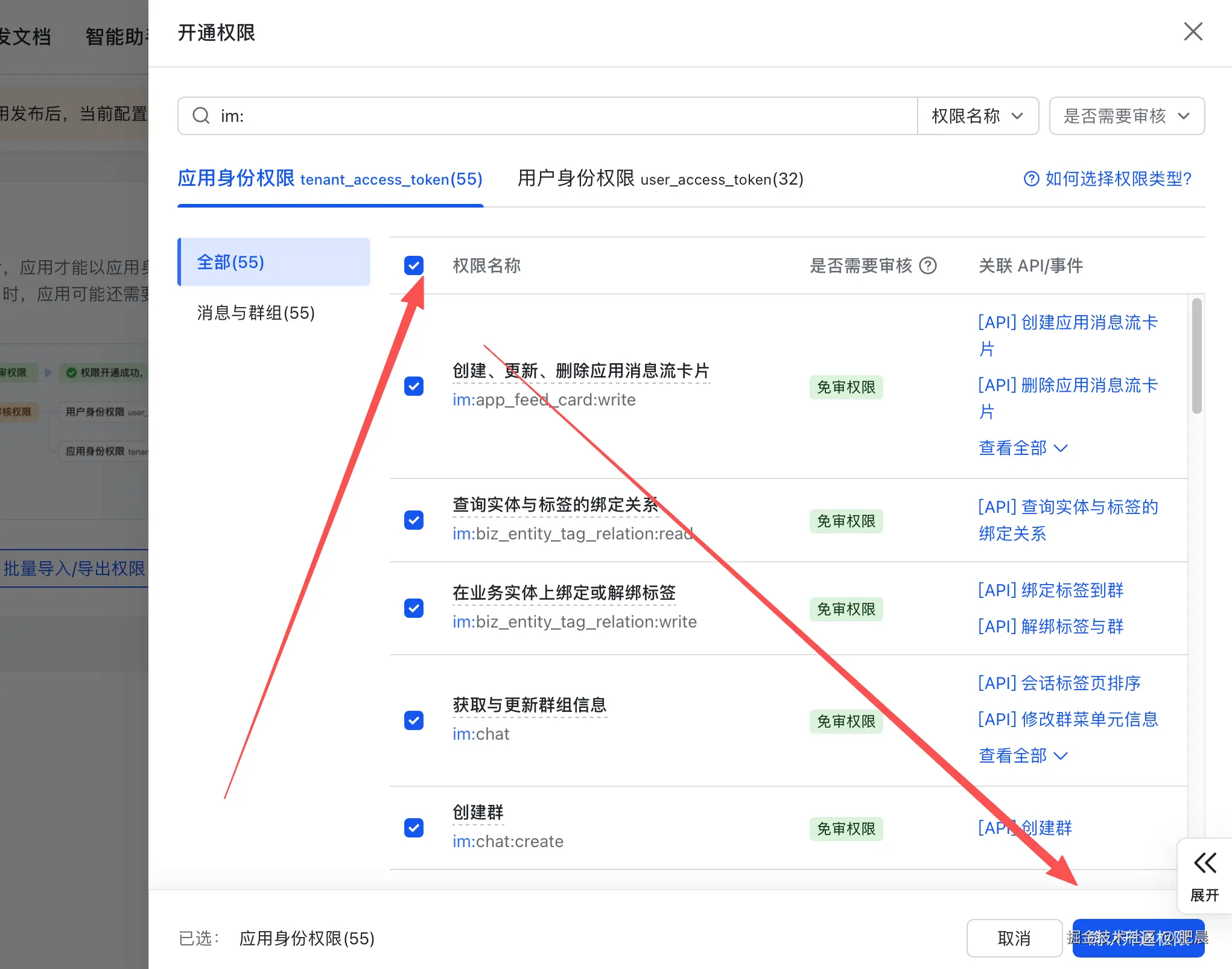Open the 权限名称 filter dropdown

977,115
